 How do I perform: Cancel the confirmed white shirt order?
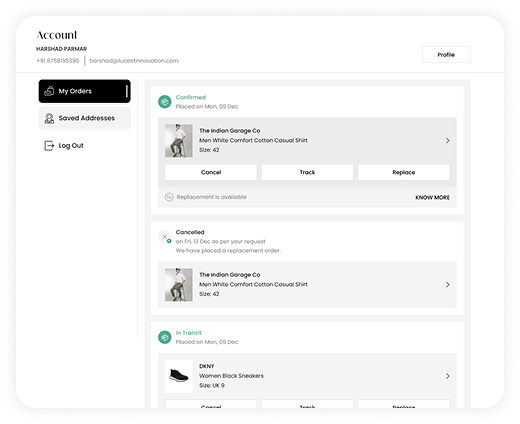tap(211, 172)
